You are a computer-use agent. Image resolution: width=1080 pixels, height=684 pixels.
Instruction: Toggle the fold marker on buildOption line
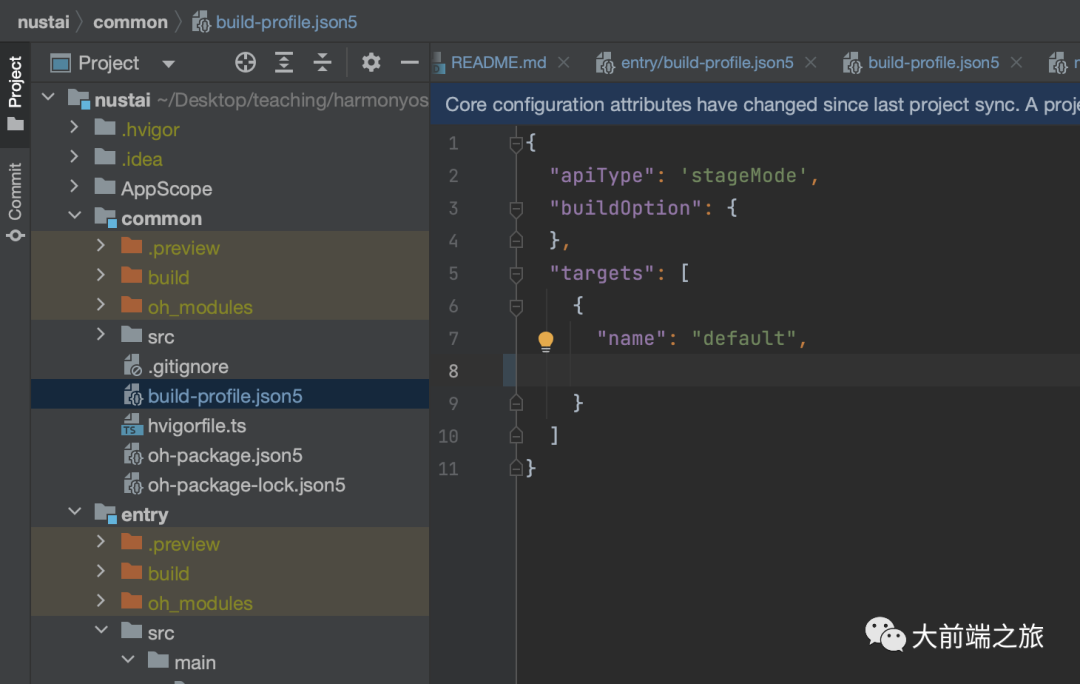pos(516,209)
